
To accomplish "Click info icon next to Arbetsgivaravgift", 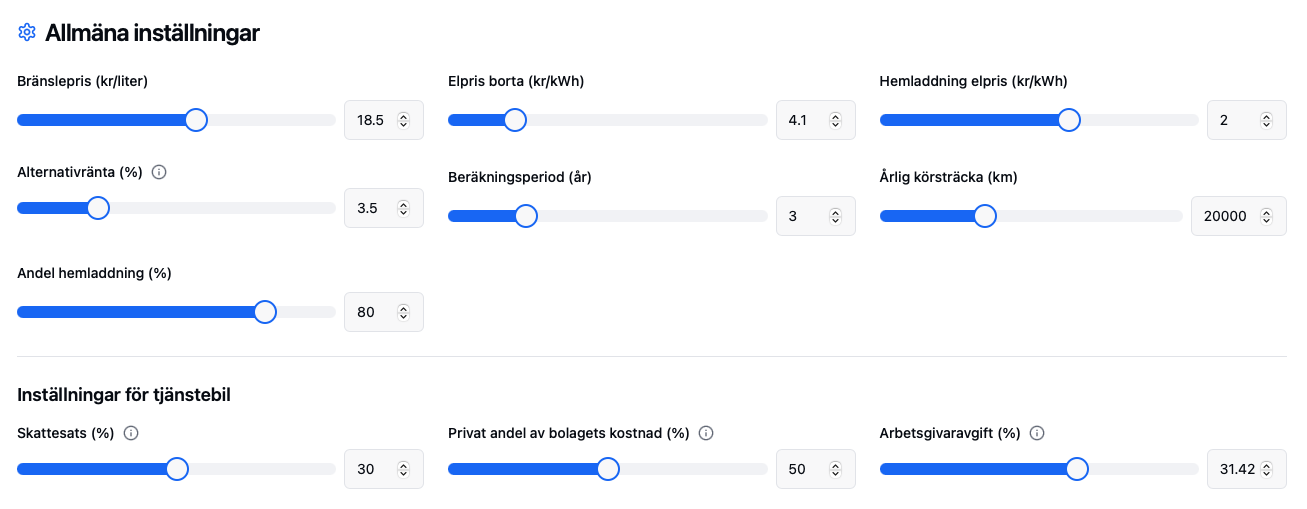I will click(x=1037, y=433).
